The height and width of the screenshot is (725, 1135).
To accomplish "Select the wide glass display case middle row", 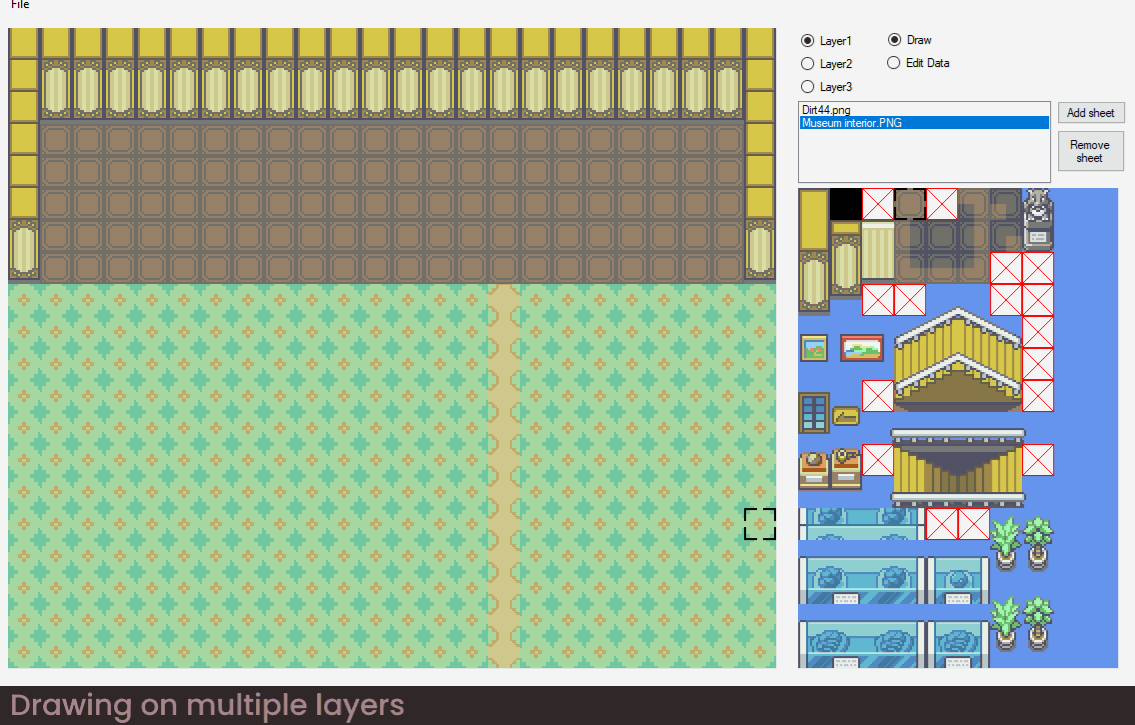I will (862, 580).
